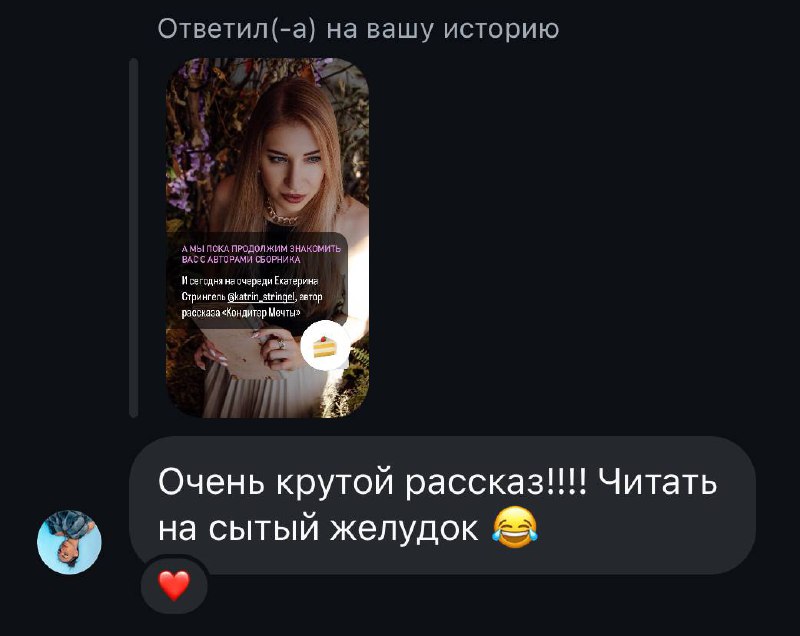Open the sender's round profile avatar
The image size is (800, 636).
69,542
